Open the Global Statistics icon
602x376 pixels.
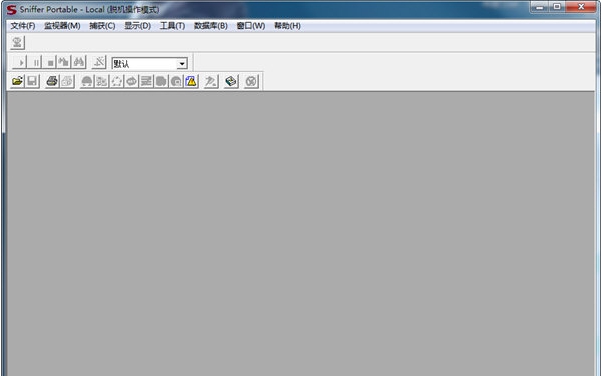pyautogui.click(x=176, y=81)
